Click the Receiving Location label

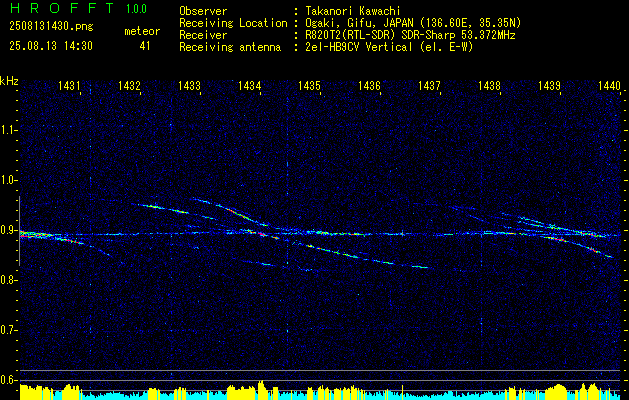pos(233,23)
